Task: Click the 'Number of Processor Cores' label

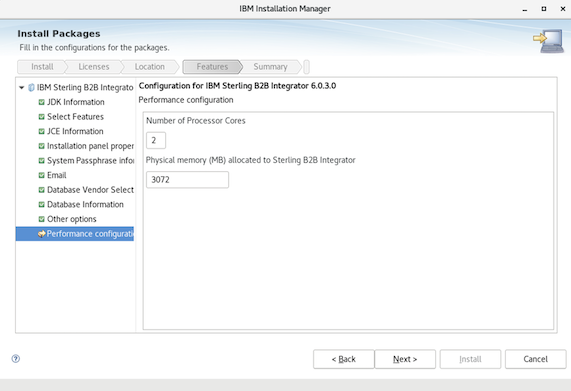Action: (x=196, y=121)
